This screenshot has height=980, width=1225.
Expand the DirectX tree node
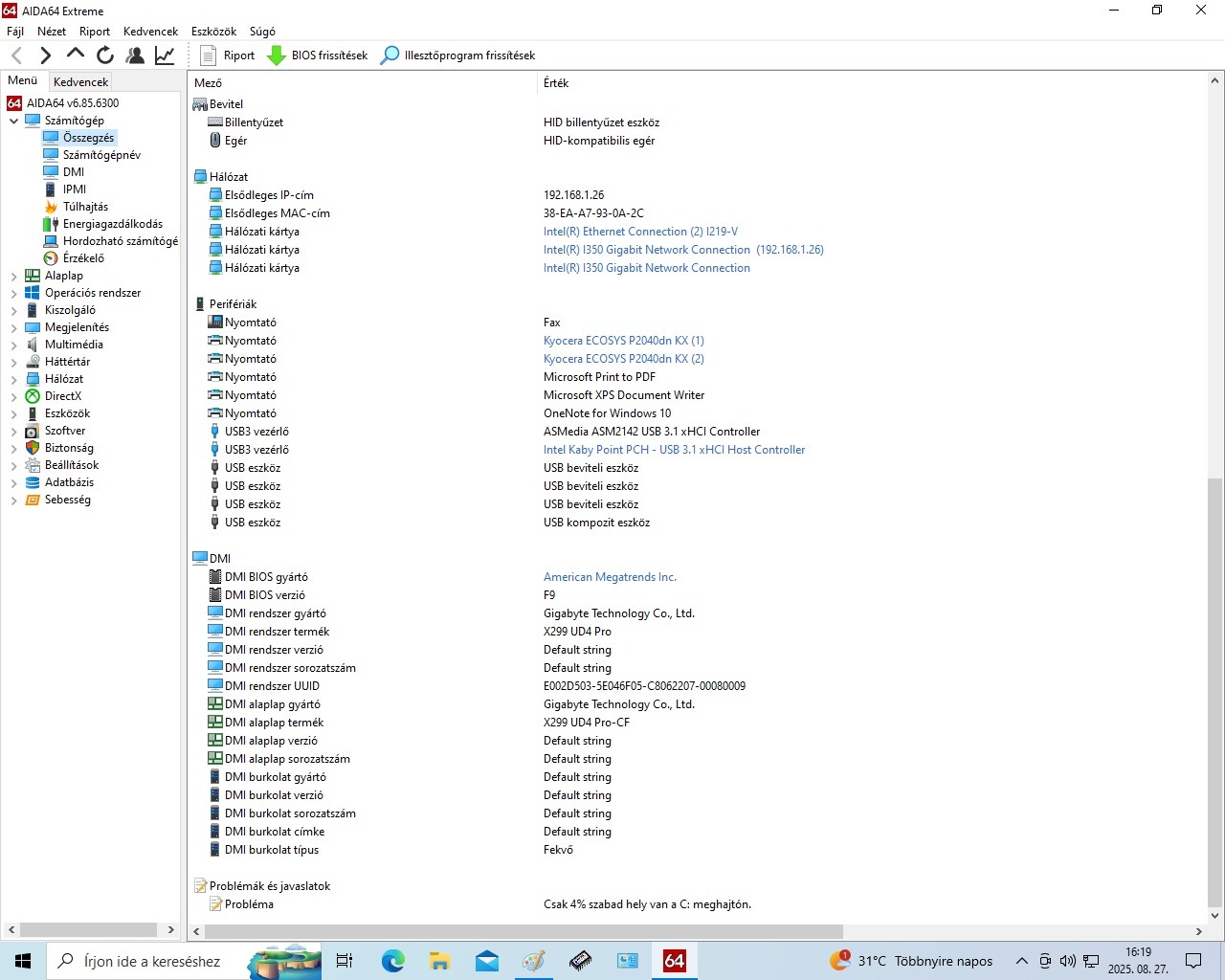[13, 396]
